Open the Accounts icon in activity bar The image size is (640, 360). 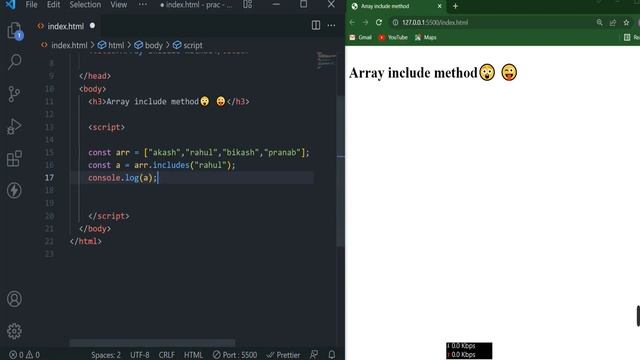tap(14, 299)
